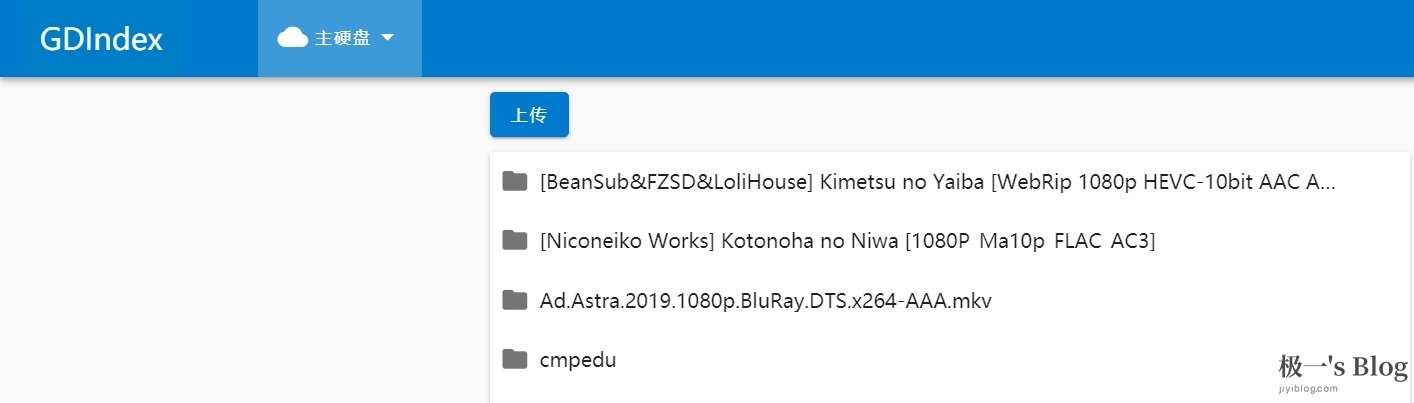Viewport: 1414px width, 403px height.
Task: Click the empty area of the blue header bar
Action: click(900, 38)
